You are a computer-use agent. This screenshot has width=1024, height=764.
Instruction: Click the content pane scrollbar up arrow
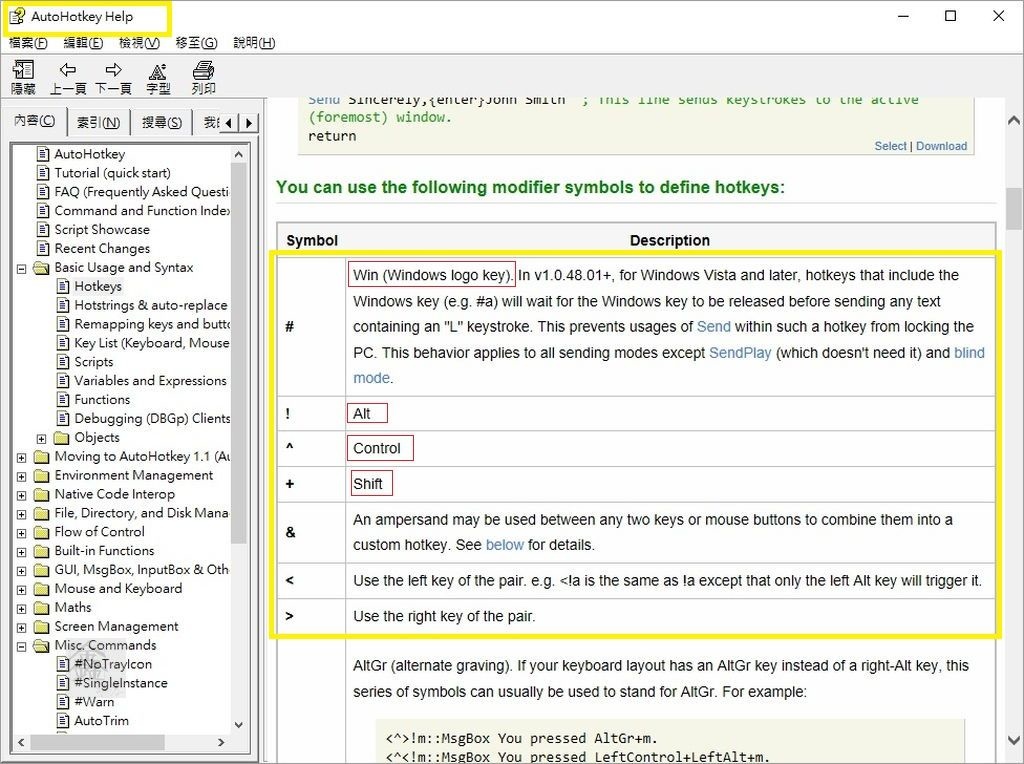[1014, 120]
